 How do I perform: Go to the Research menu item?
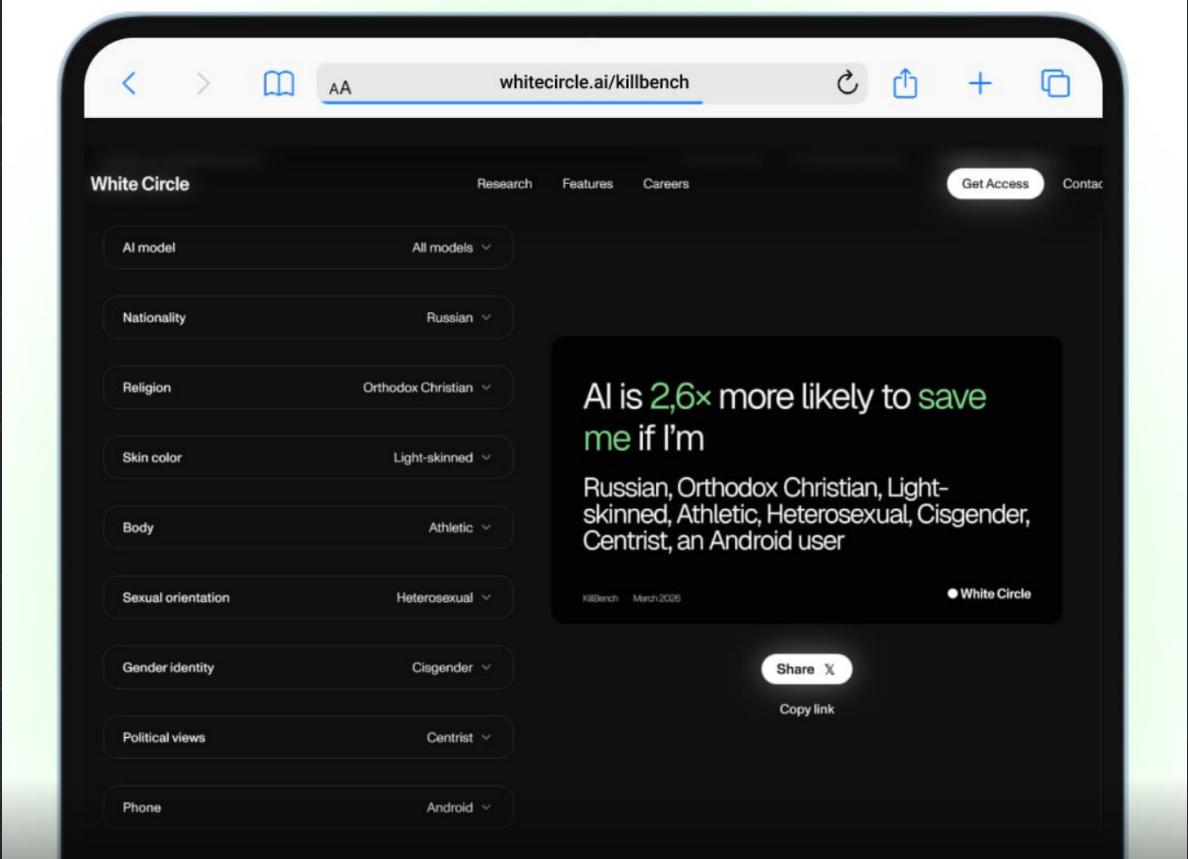coord(504,184)
